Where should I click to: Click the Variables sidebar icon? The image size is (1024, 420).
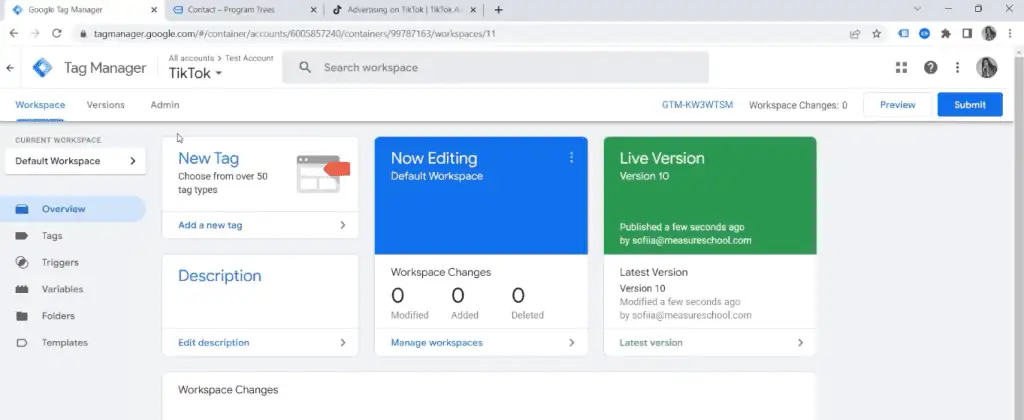tap(22, 289)
